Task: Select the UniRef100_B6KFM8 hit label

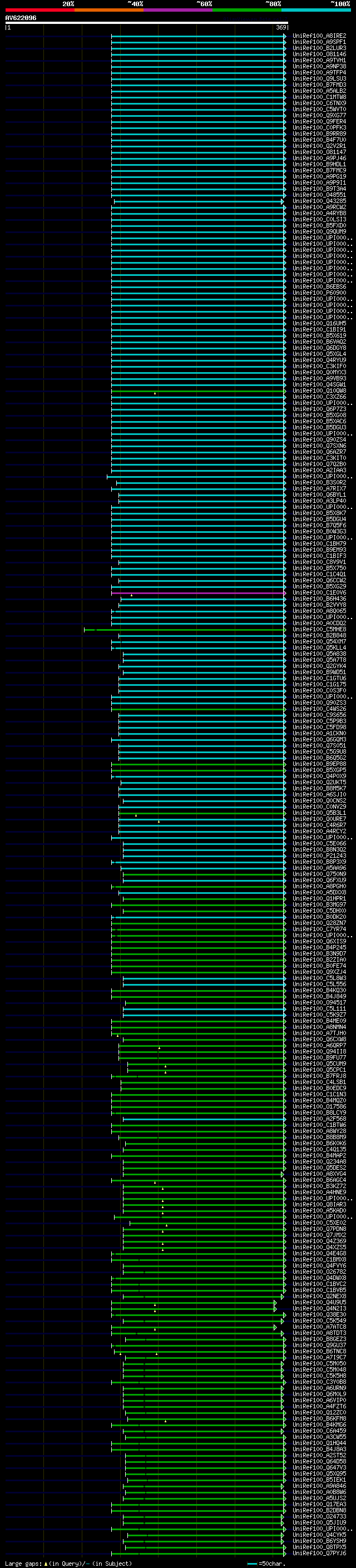Action: click(x=319, y=1419)
